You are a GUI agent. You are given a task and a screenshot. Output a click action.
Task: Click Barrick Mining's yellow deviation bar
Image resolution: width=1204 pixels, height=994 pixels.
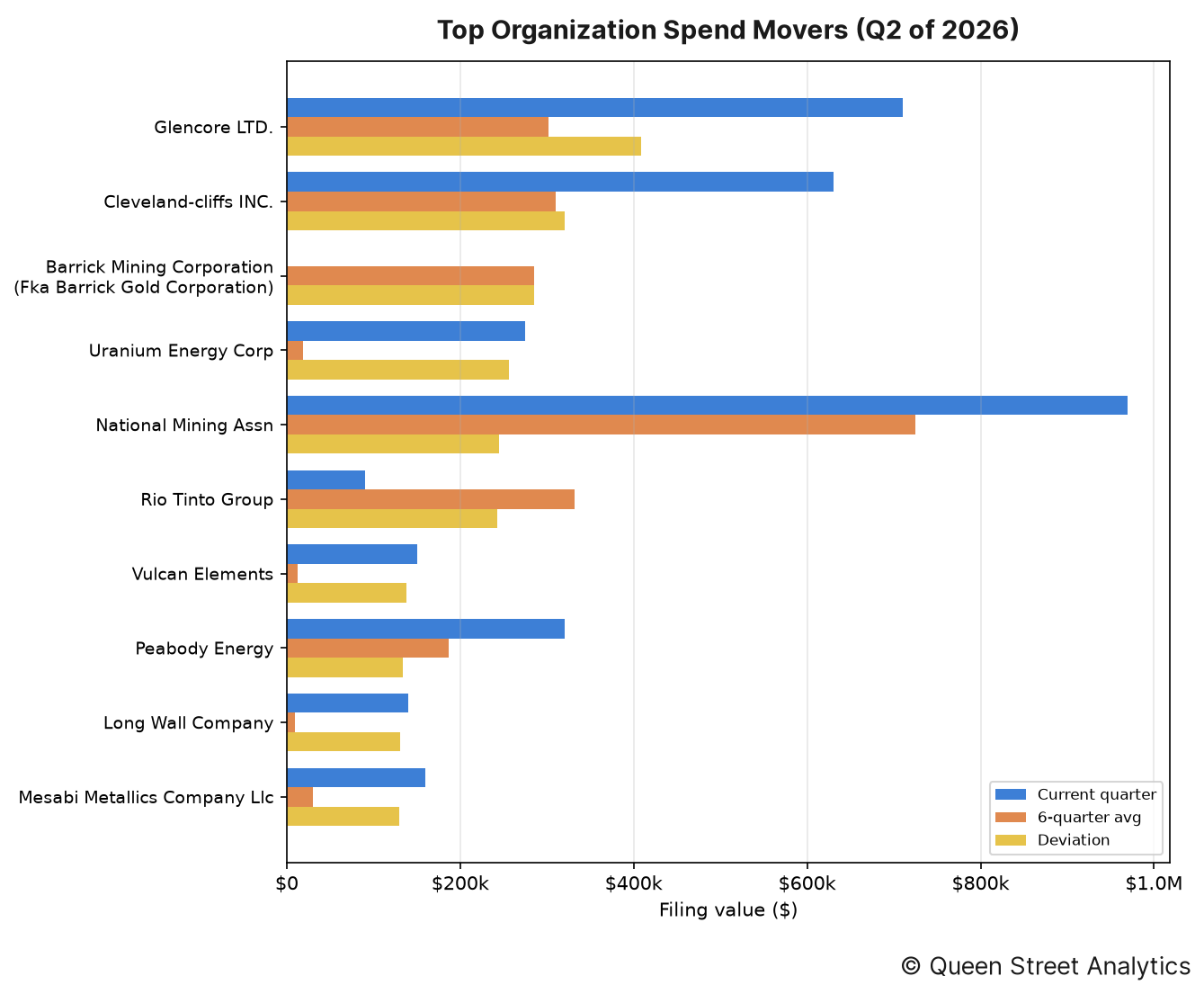[411, 295]
